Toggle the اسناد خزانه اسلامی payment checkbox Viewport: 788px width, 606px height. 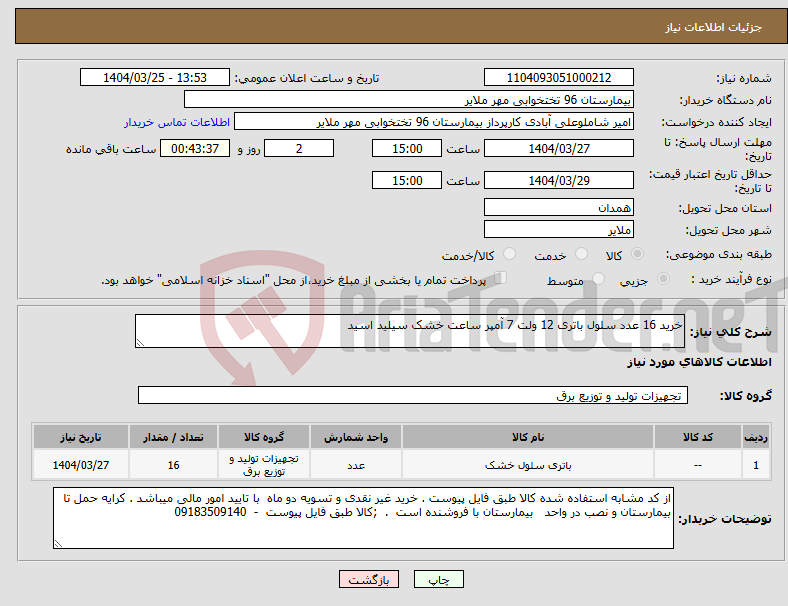click(501, 278)
